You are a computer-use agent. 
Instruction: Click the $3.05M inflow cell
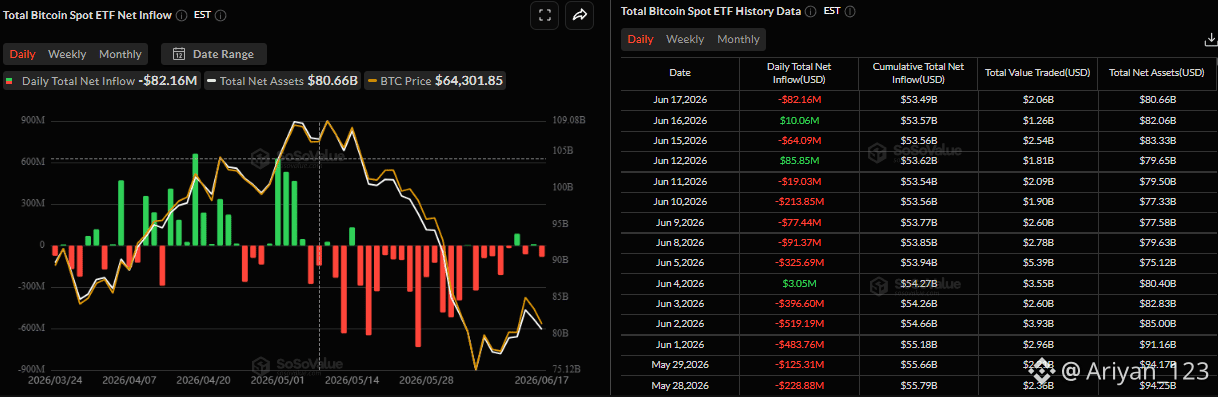click(798, 283)
